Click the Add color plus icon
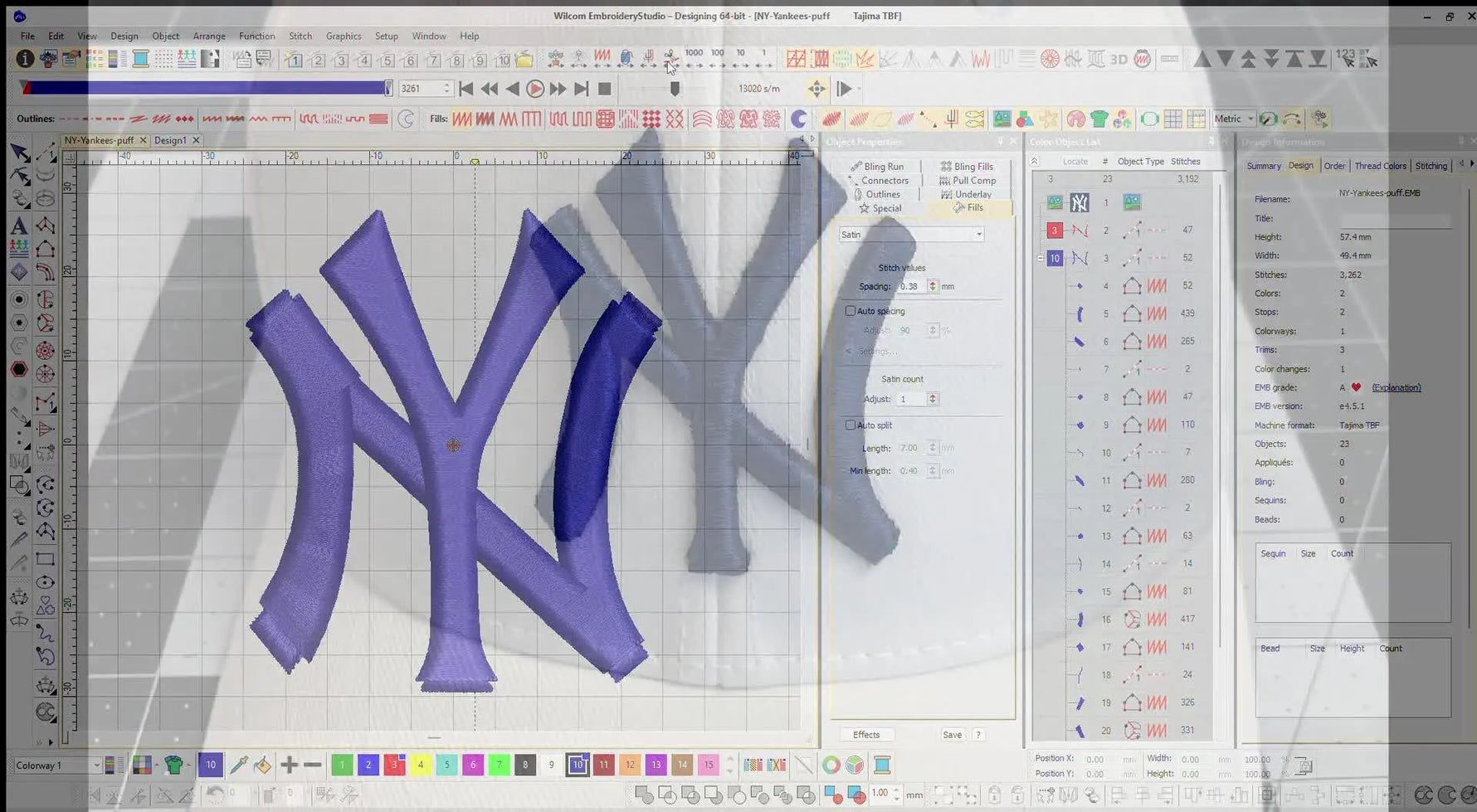The width and height of the screenshot is (1477, 812). pyautogui.click(x=289, y=765)
